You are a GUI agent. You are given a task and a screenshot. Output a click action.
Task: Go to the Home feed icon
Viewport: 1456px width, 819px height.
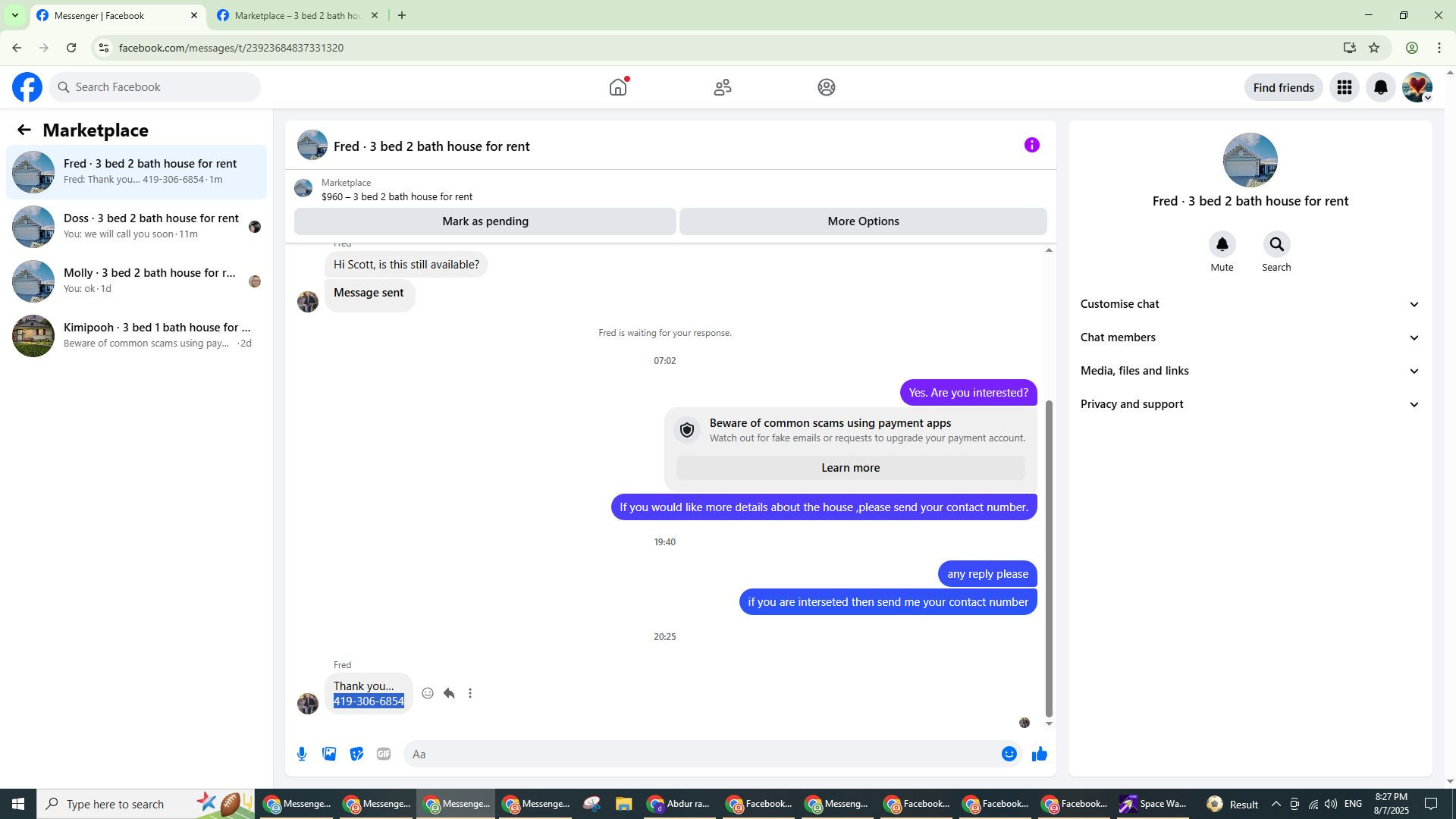(618, 87)
